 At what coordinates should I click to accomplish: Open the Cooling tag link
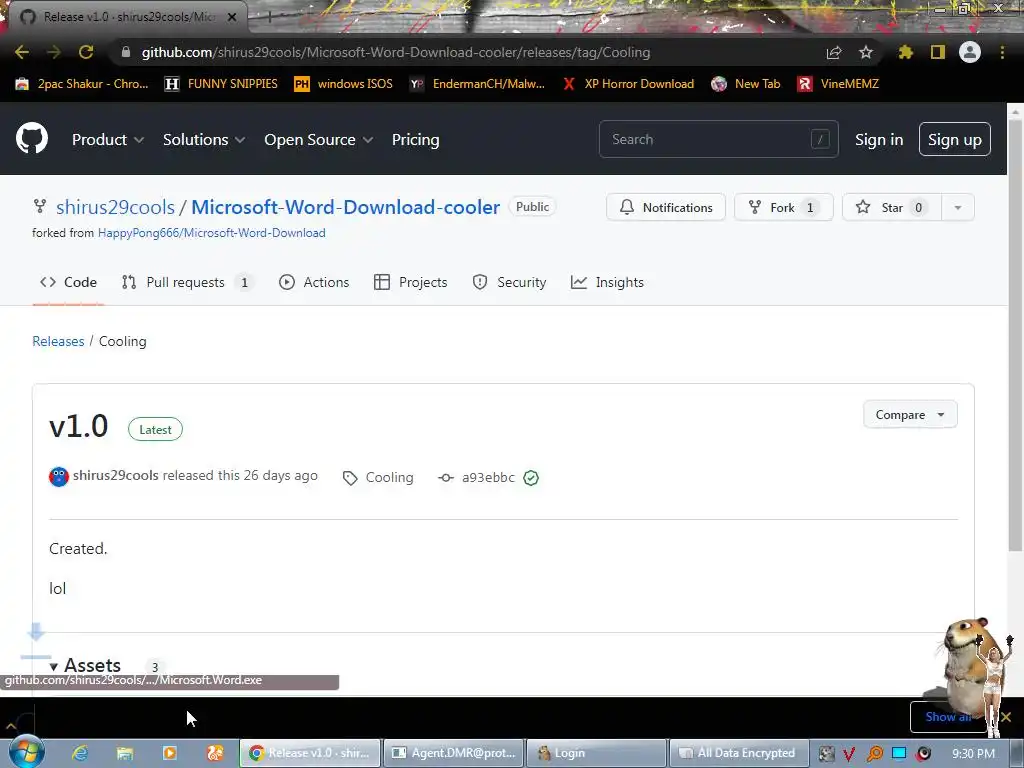[389, 477]
